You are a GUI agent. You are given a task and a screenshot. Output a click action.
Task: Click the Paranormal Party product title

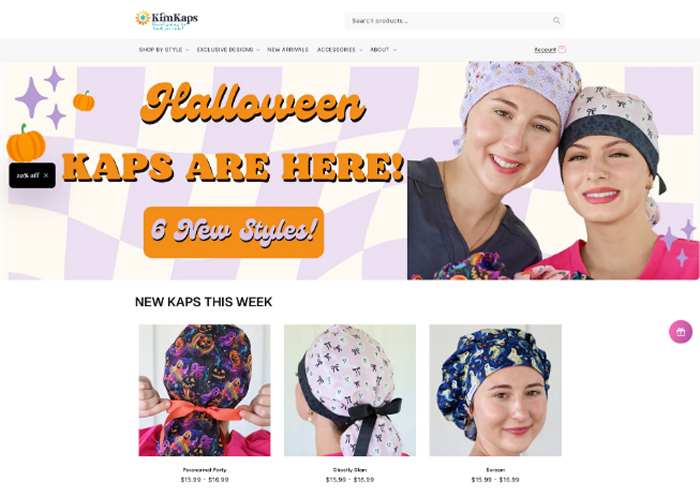tap(204, 470)
